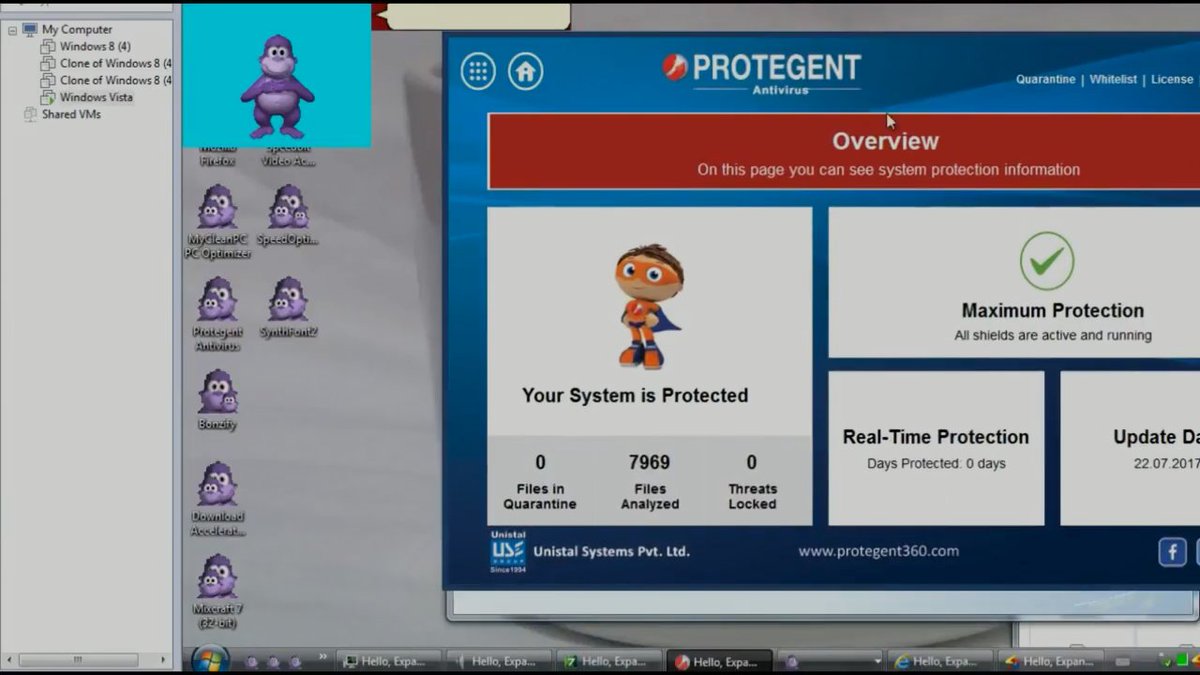The height and width of the screenshot is (675, 1200).
Task: Expand hidden Quick Launch items chevron
Action: pyautogui.click(x=322, y=659)
